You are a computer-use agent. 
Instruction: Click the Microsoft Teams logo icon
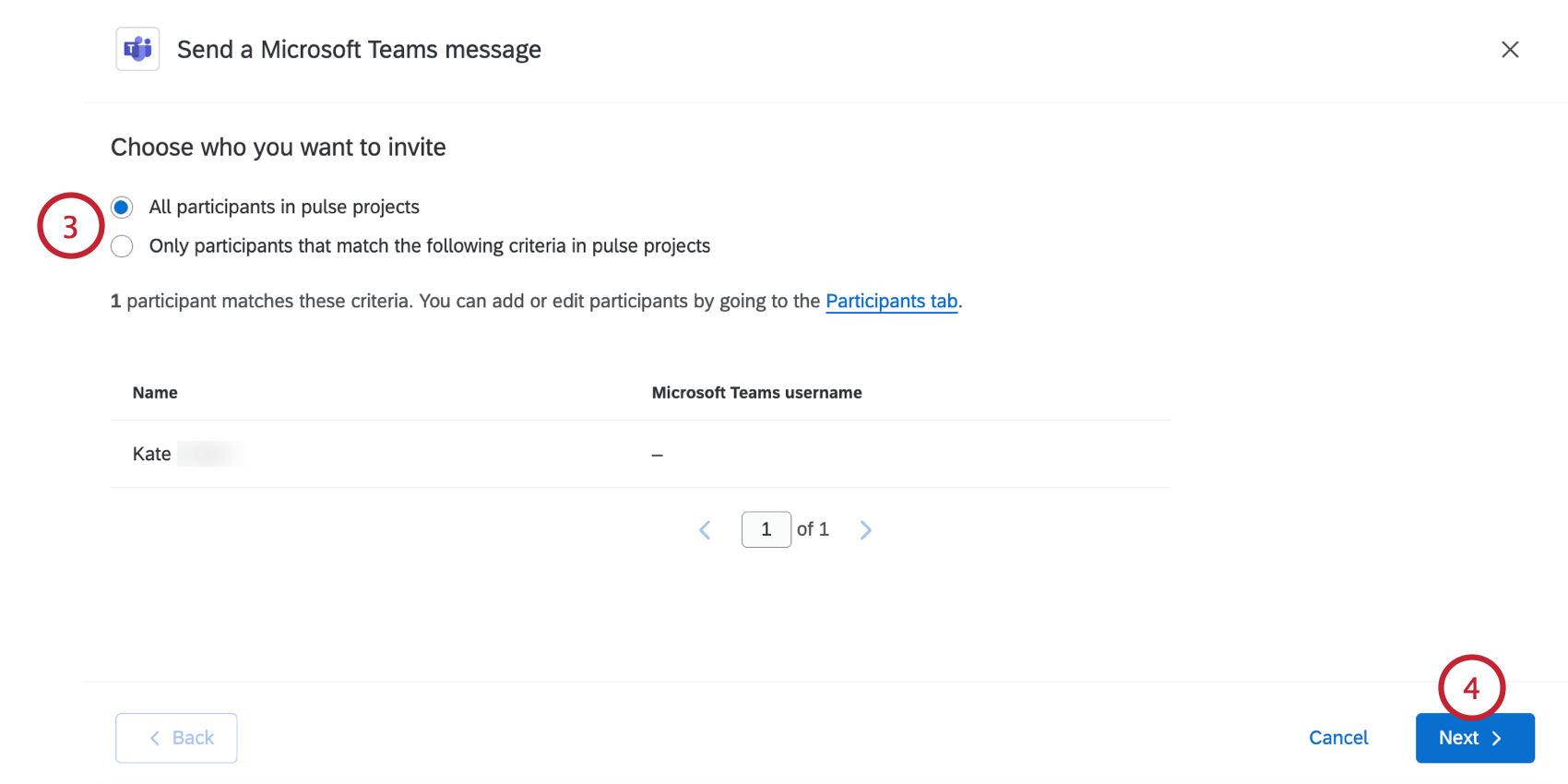coord(137,49)
